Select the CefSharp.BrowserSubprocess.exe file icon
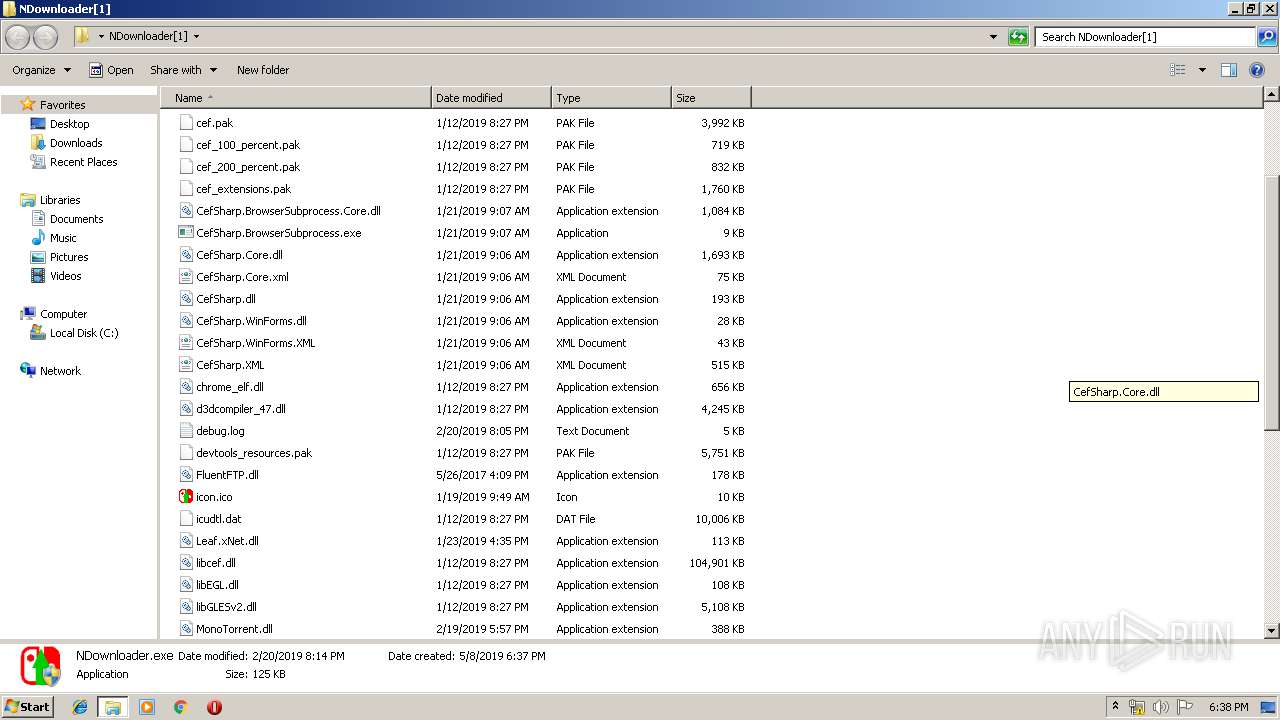 (x=186, y=233)
